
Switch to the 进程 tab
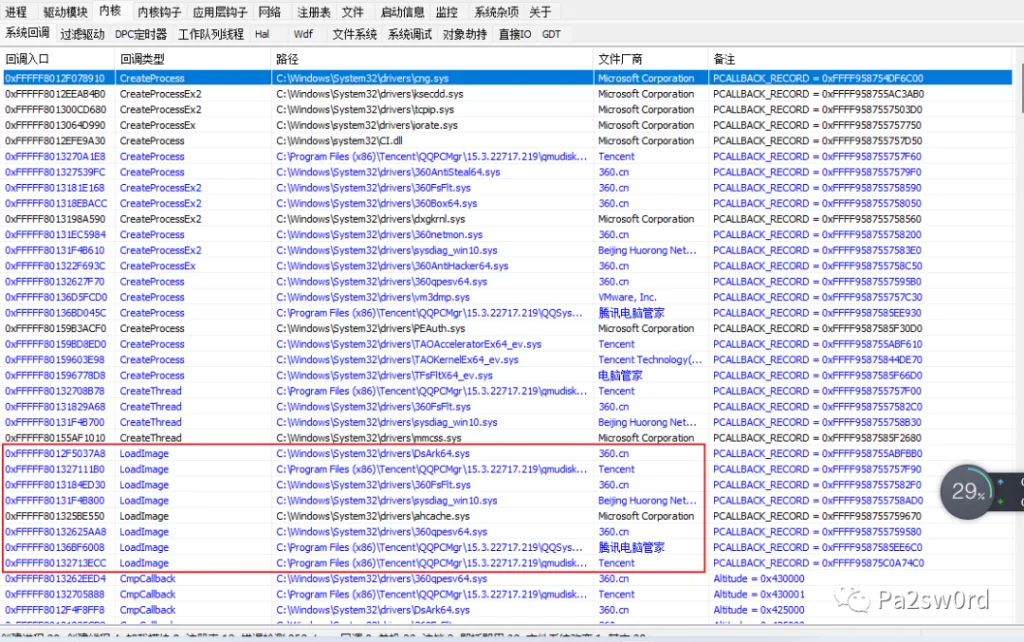[17, 12]
